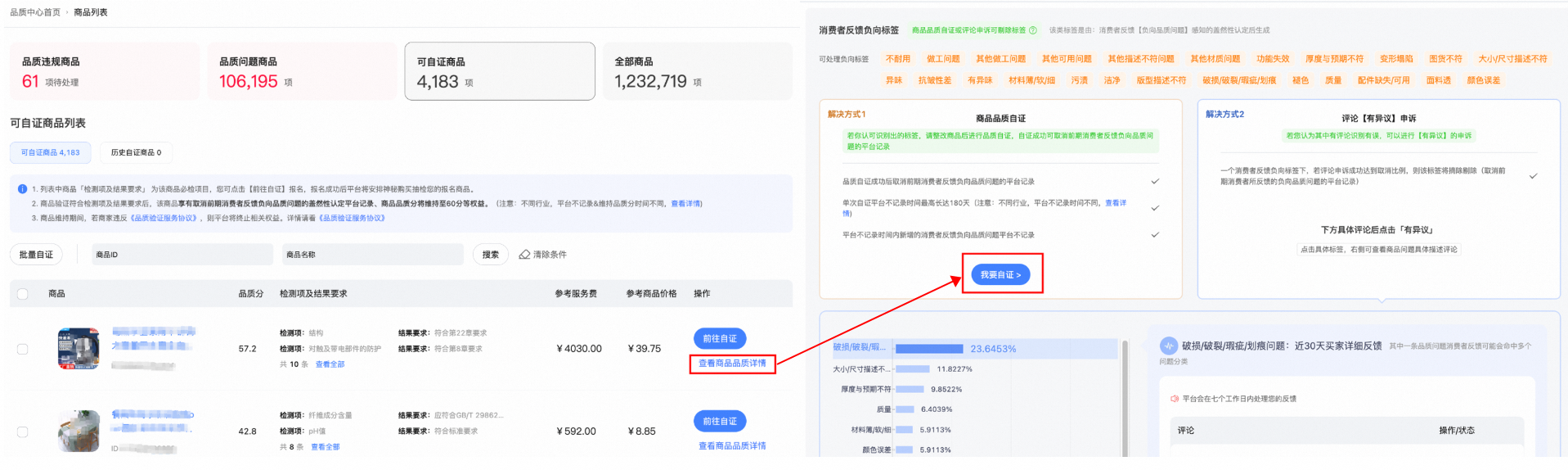Tick checkbox of the 57.2 quality score product
Image resolution: width=1568 pixels, height=470 pixels.
click(23, 349)
